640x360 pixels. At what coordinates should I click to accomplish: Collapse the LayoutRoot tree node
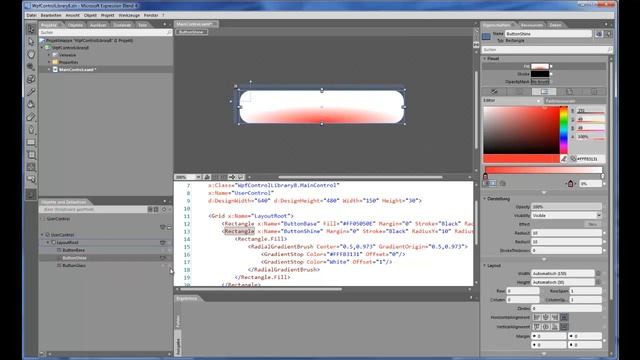click(48, 243)
